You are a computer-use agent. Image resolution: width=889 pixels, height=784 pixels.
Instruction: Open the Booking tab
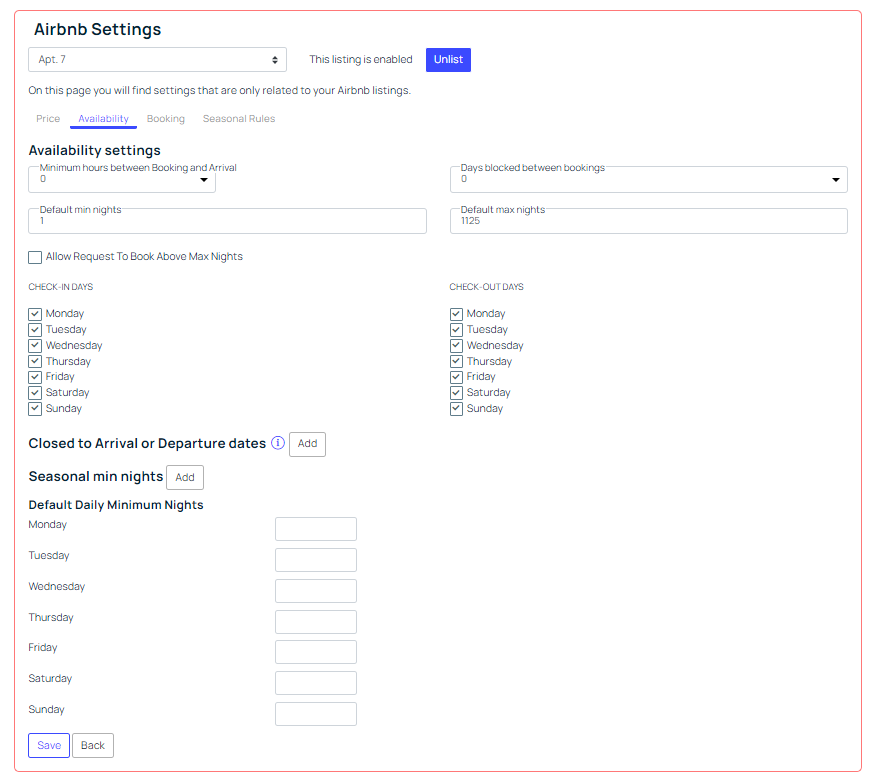(x=166, y=118)
